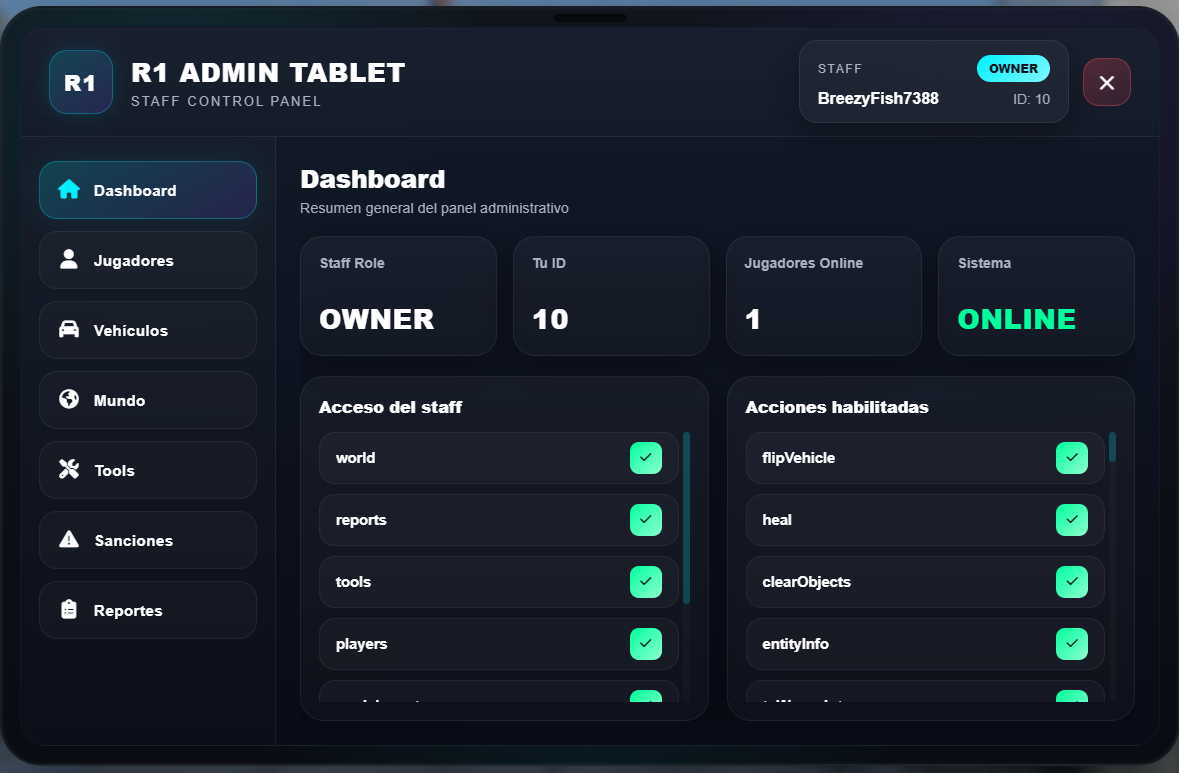Click the entityInfo row label

[x=796, y=644]
